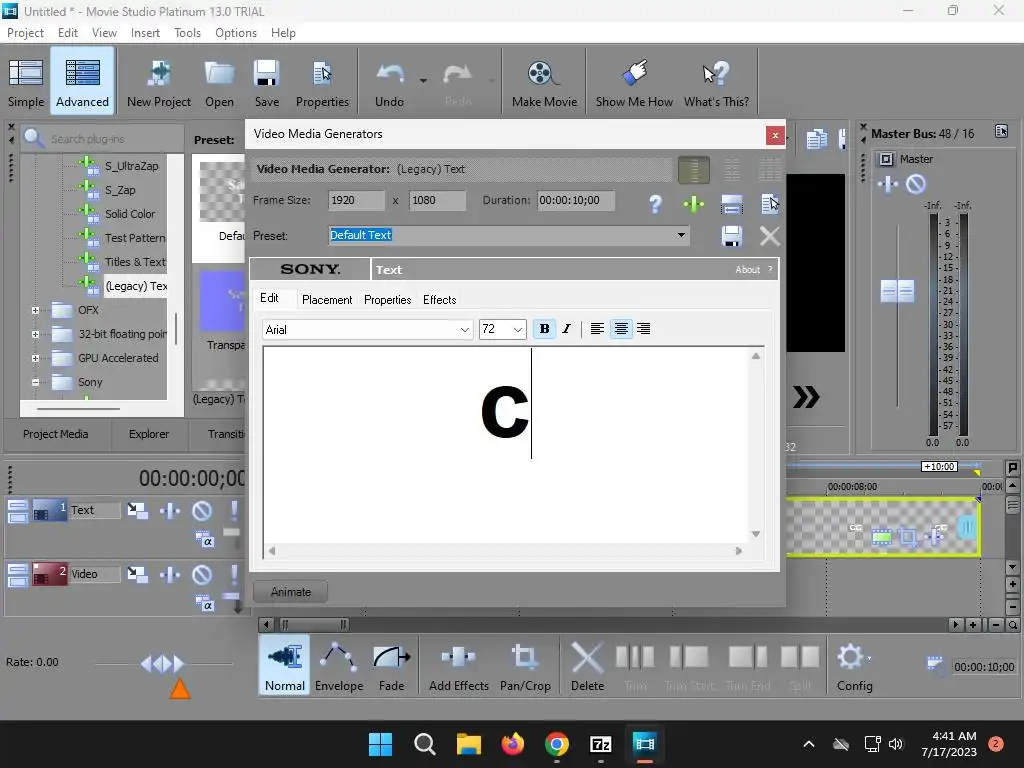Click the plug-in help question mark icon
Viewport: 1024px width, 768px height.
[x=655, y=204]
